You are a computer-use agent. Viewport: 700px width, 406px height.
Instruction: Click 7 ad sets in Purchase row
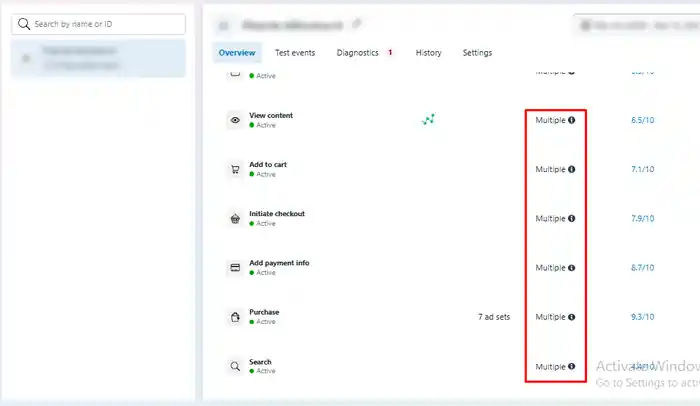pos(494,317)
